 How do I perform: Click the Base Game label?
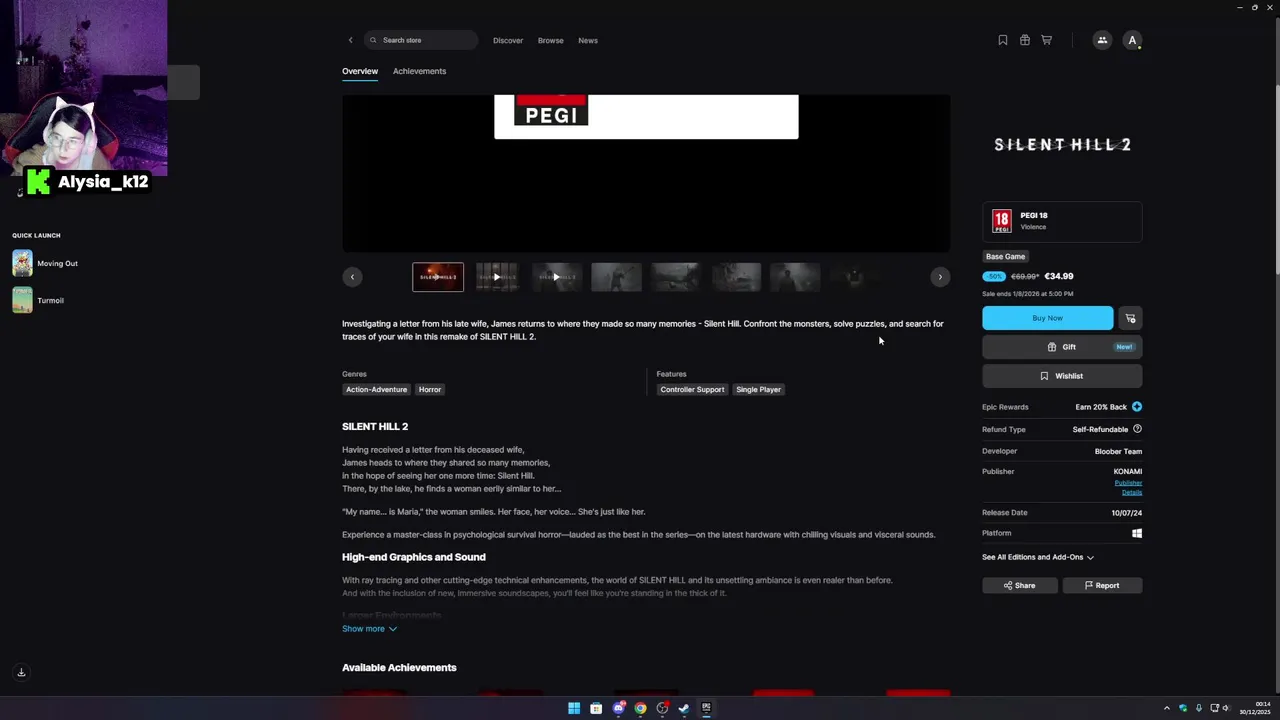click(x=1005, y=256)
